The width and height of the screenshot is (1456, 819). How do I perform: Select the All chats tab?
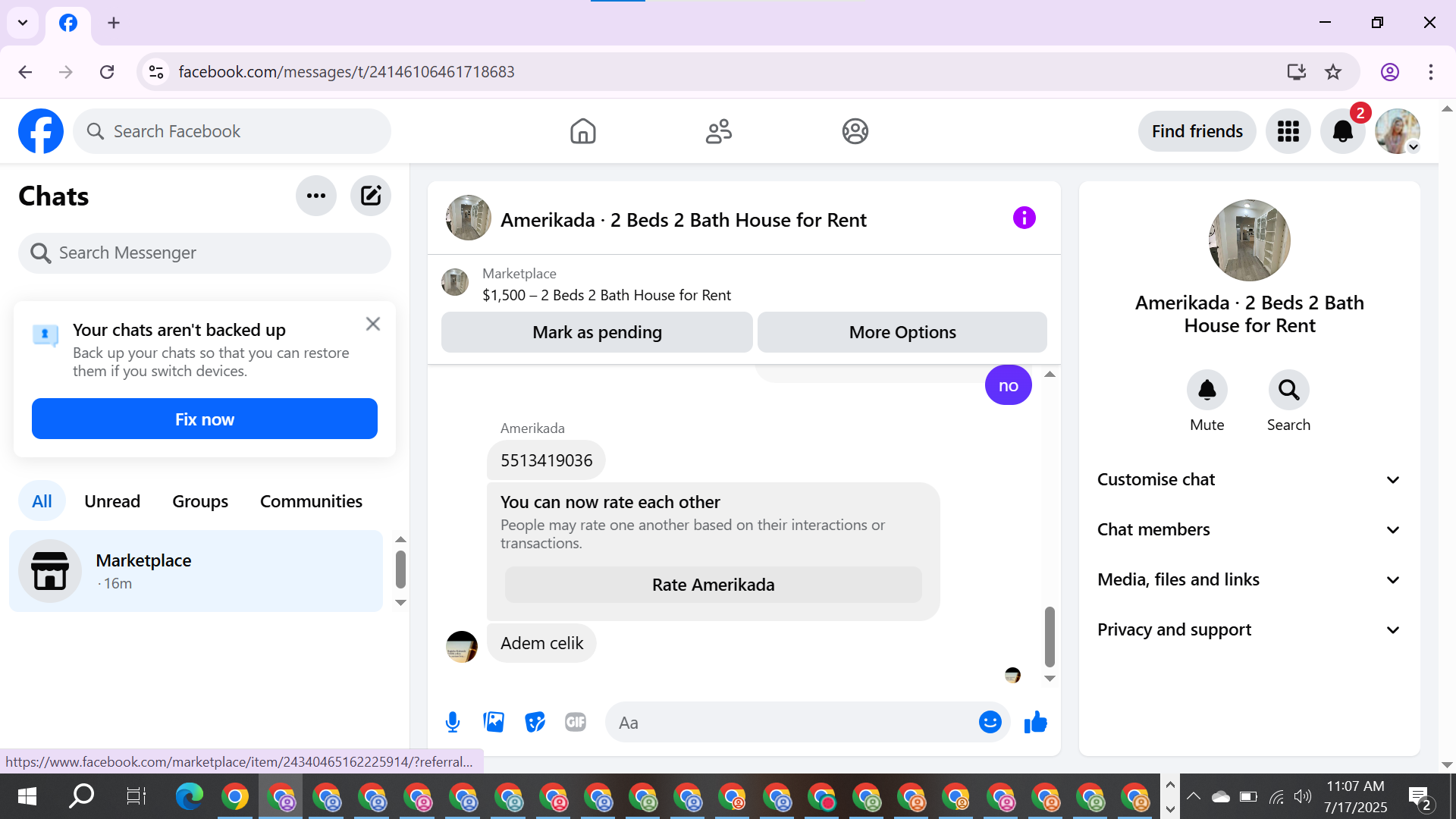[x=42, y=501]
